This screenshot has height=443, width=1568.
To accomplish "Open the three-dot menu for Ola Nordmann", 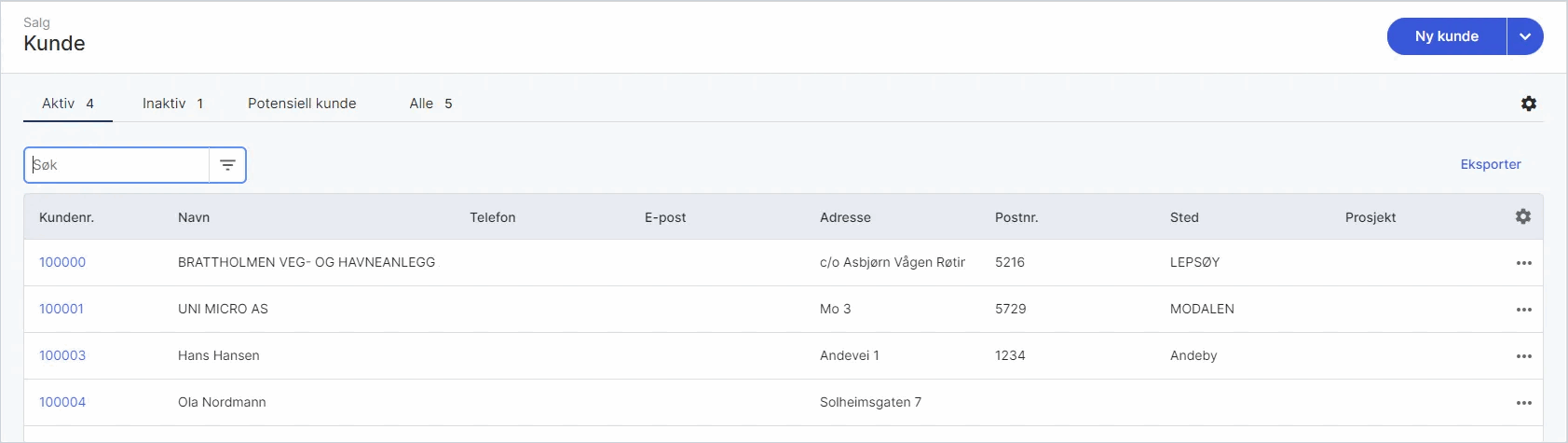I will pyautogui.click(x=1524, y=403).
